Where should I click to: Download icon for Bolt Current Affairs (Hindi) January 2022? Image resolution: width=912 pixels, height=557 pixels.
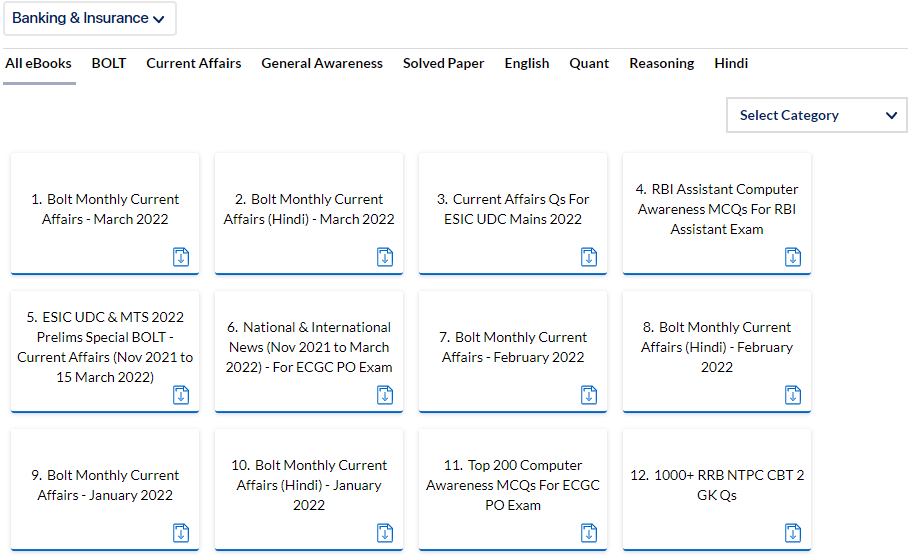coord(385,533)
